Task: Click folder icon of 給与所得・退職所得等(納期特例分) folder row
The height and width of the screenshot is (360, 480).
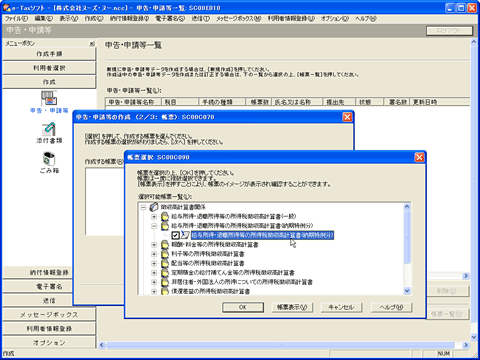Action: pos(165,226)
